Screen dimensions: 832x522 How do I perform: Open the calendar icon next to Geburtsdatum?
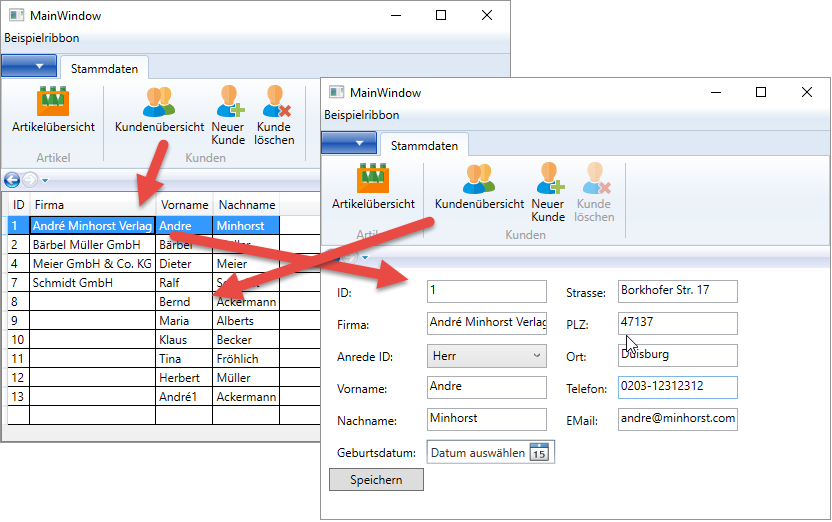(539, 453)
